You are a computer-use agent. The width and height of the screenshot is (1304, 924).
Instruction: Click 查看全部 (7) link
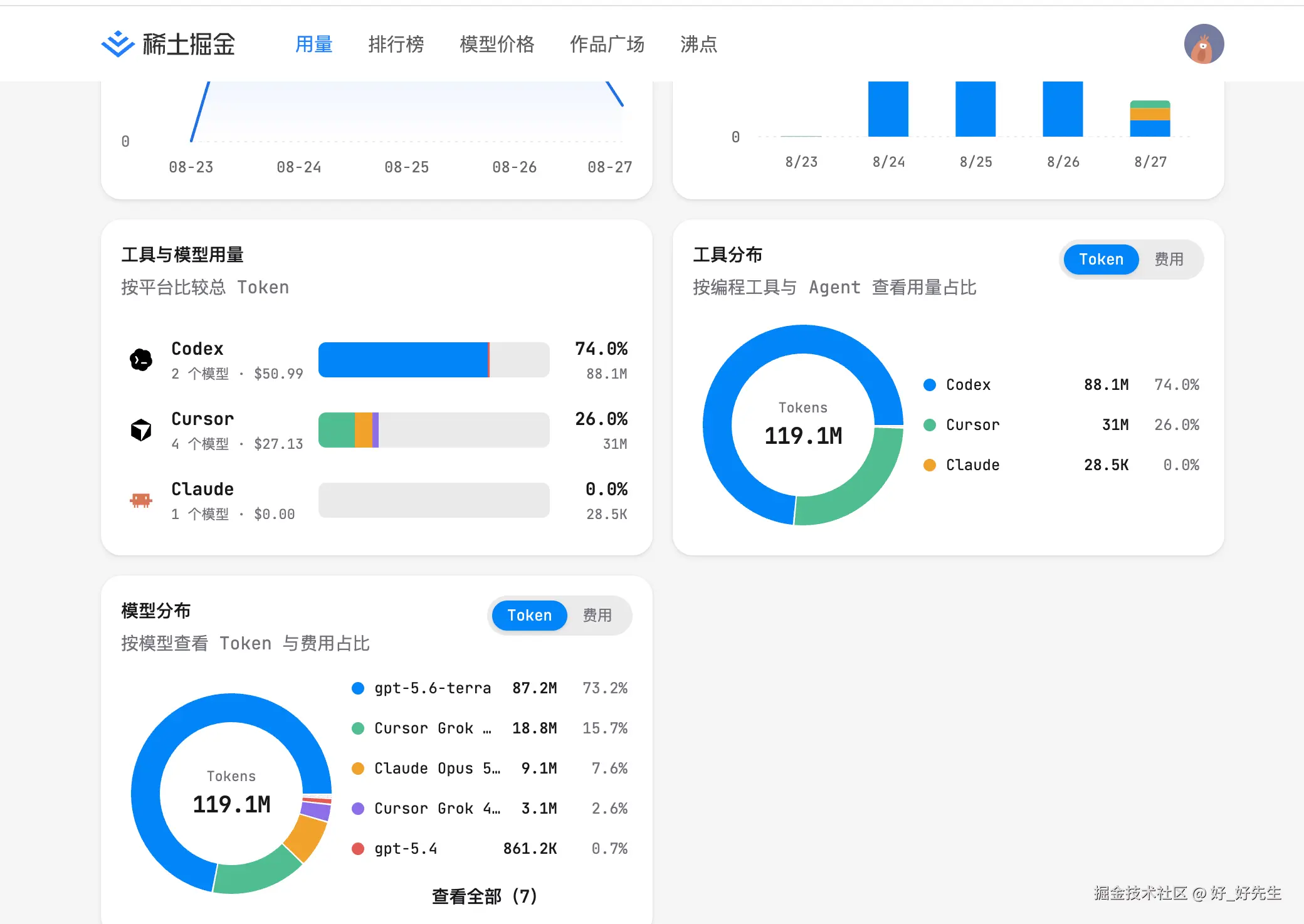pos(485,896)
